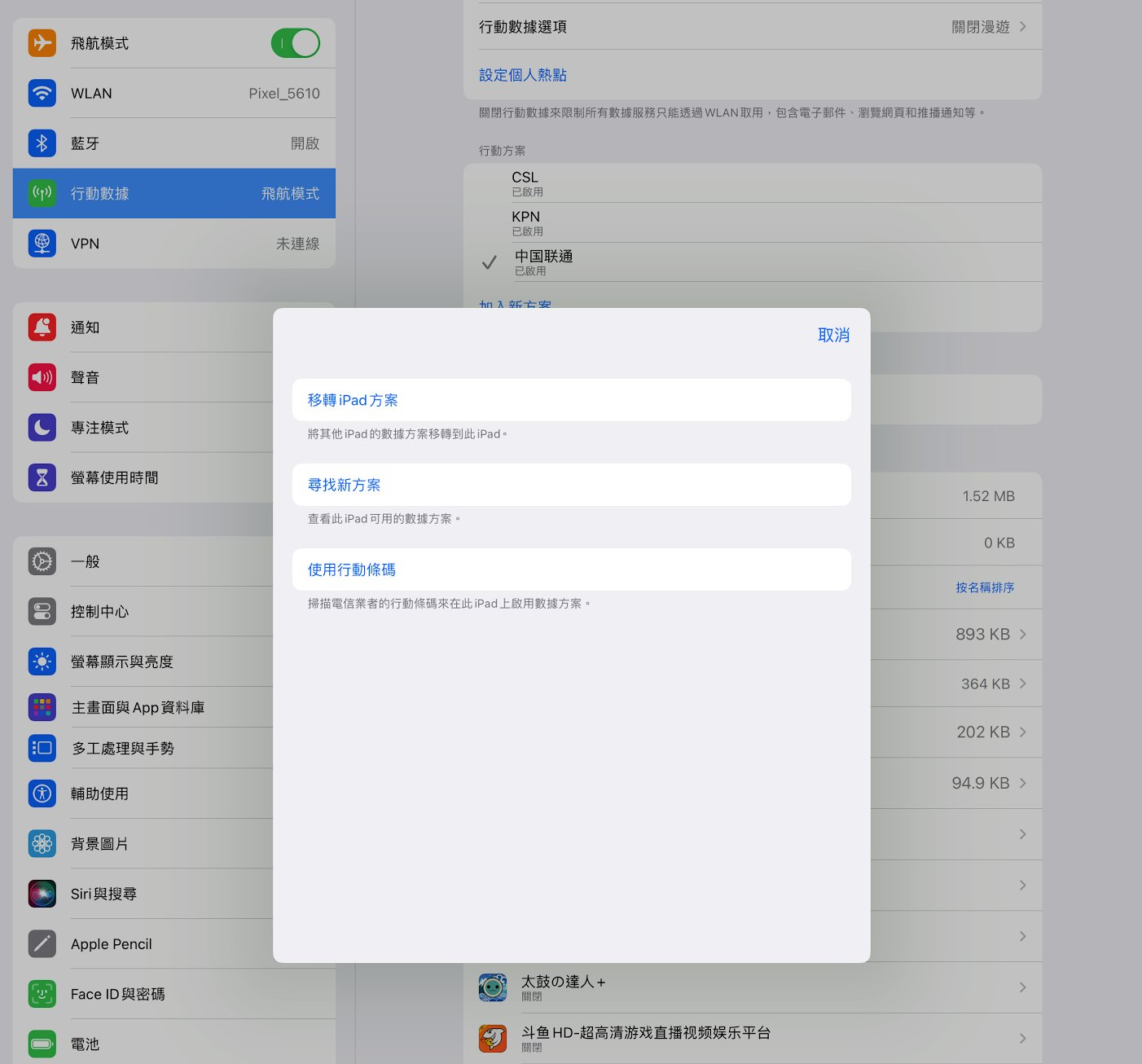1142x1064 pixels.
Task: Click the Screen Time (螢幕使用時間) hourglass icon
Action: click(42, 477)
